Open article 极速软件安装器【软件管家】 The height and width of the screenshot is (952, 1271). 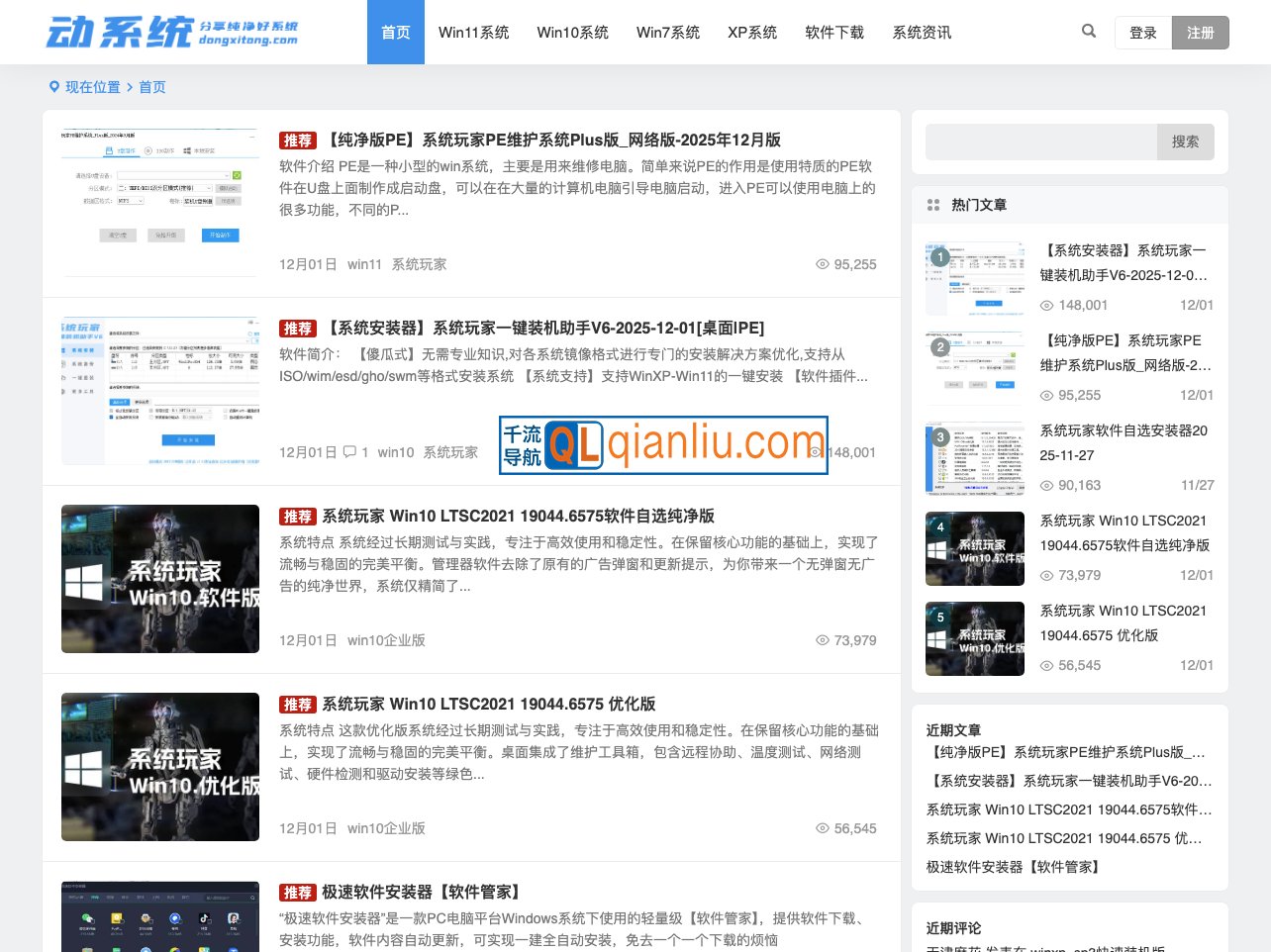coord(421,892)
